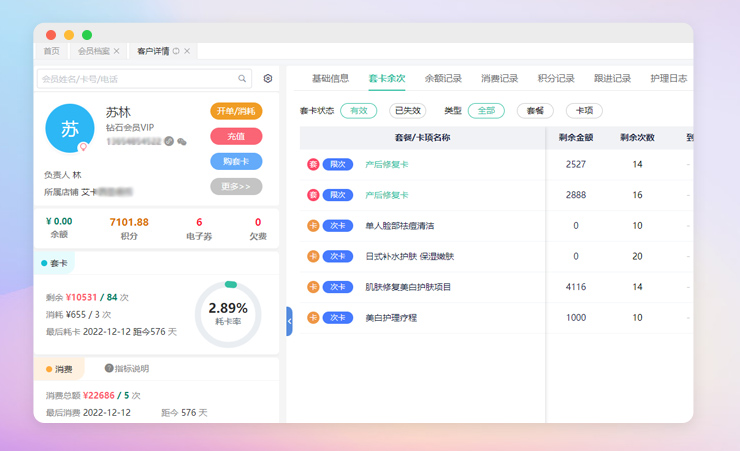Select the 套餐 type filter
Image resolution: width=740 pixels, height=451 pixels.
(535, 110)
